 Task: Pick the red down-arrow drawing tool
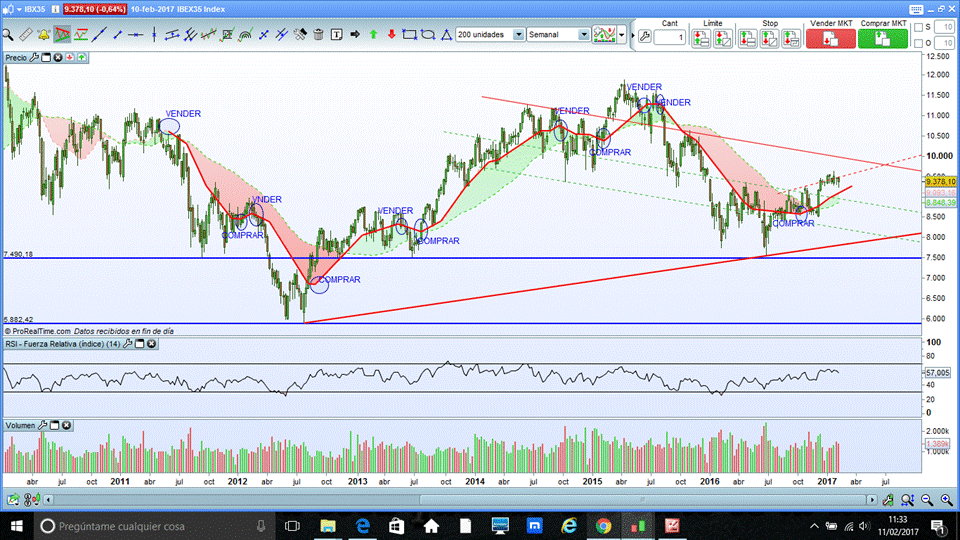(390, 34)
